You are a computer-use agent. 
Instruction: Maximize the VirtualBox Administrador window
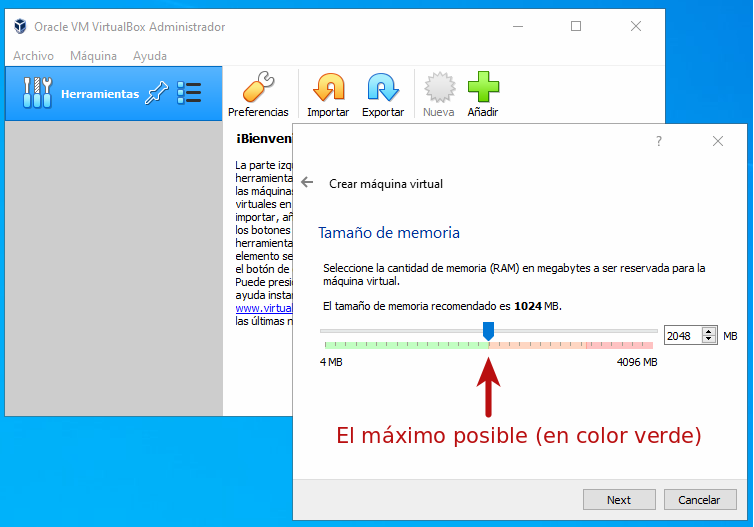(576, 26)
